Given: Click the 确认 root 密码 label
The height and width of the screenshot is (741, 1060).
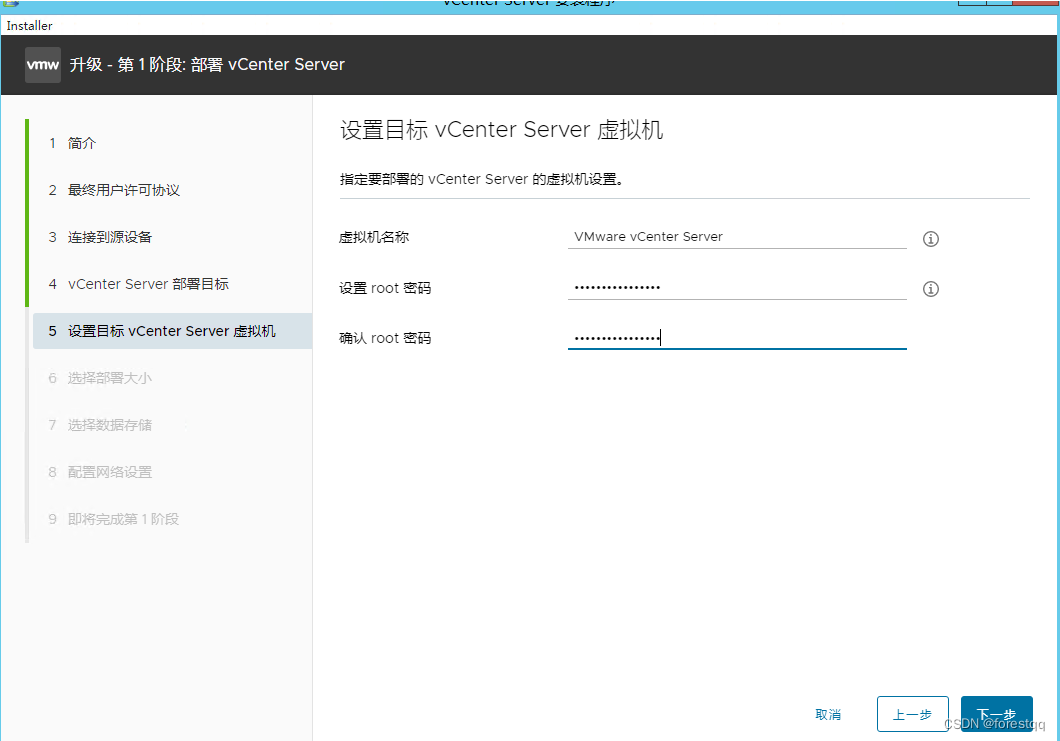Looking at the screenshot, I should [385, 337].
